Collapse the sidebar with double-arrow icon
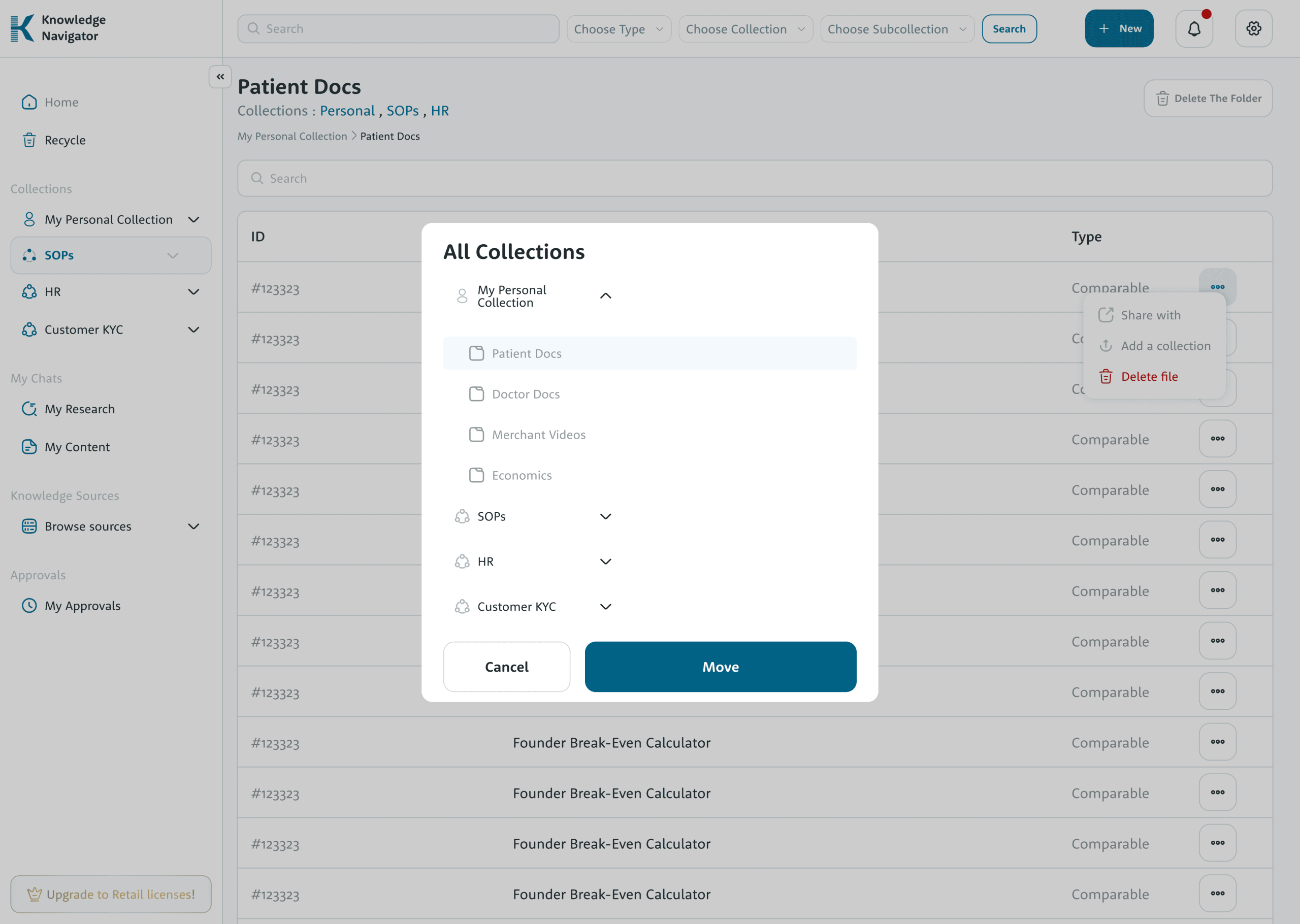This screenshot has height=924, width=1300. click(x=220, y=76)
